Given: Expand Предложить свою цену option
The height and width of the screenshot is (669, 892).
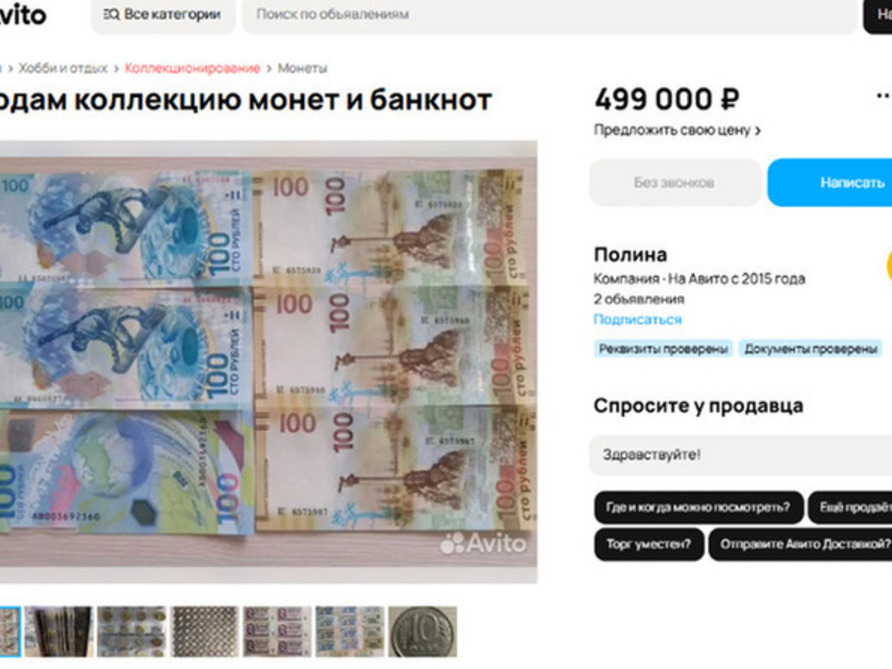Looking at the screenshot, I should coord(677,130).
